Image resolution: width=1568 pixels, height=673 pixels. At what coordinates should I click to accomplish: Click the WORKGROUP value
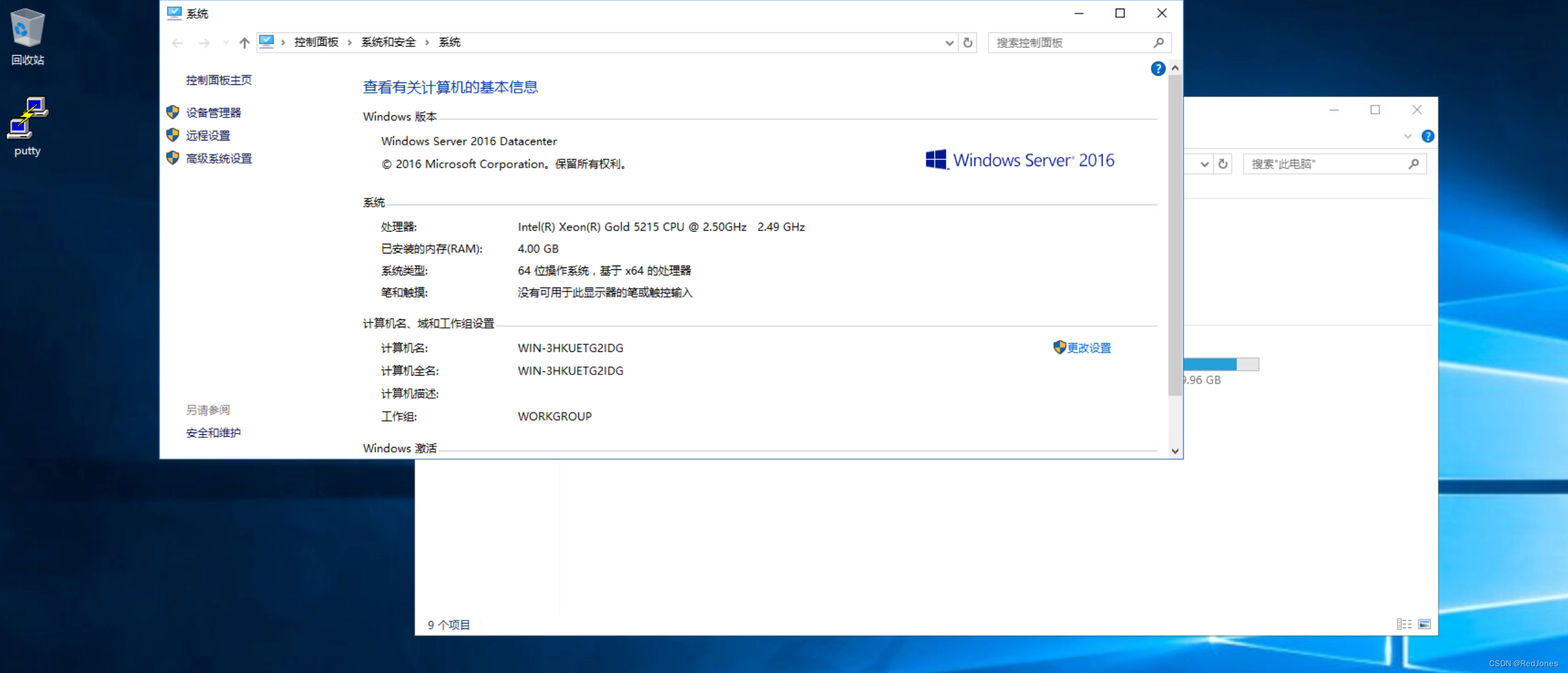[554, 416]
